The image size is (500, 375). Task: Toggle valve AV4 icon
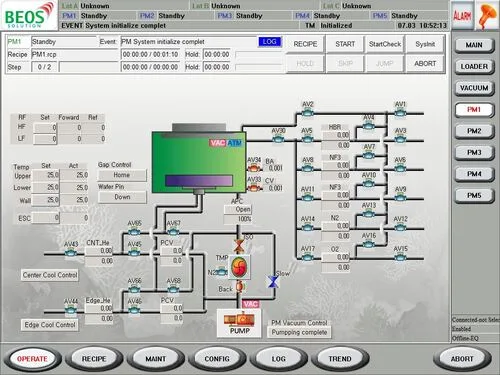coord(368,126)
